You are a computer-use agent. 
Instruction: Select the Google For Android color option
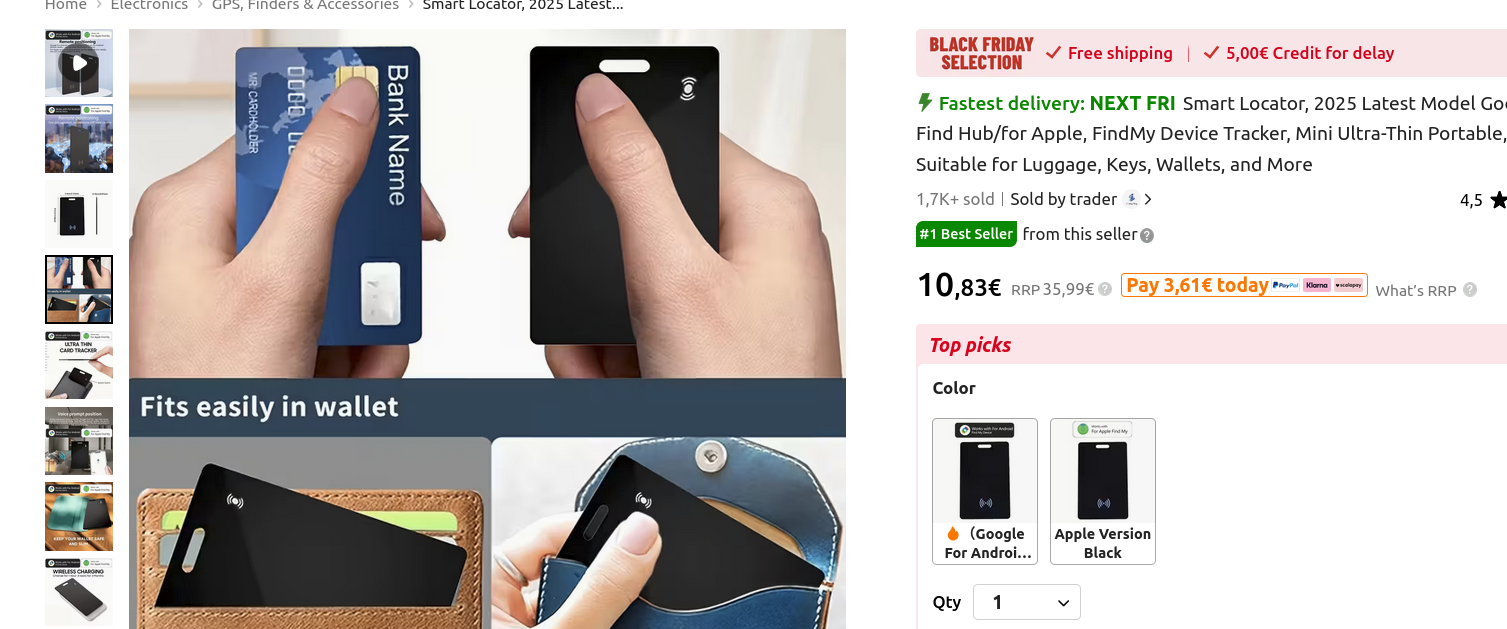click(x=985, y=491)
